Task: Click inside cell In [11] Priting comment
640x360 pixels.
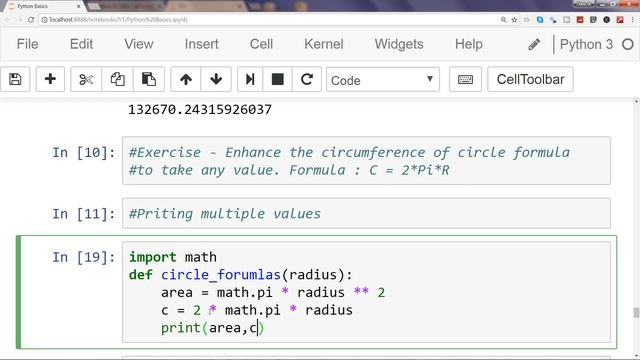Action: point(366,213)
